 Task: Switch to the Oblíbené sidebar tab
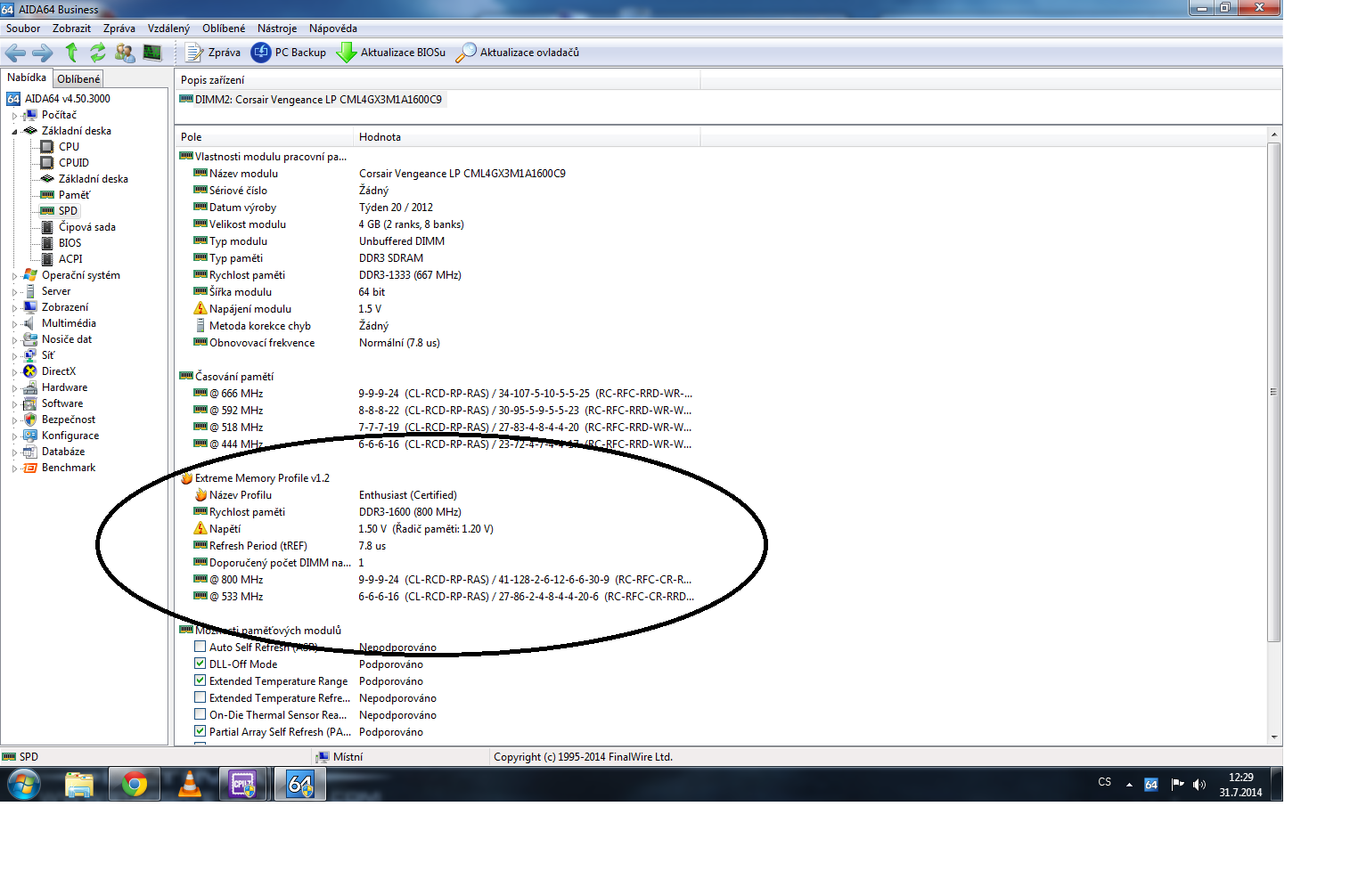[78, 79]
